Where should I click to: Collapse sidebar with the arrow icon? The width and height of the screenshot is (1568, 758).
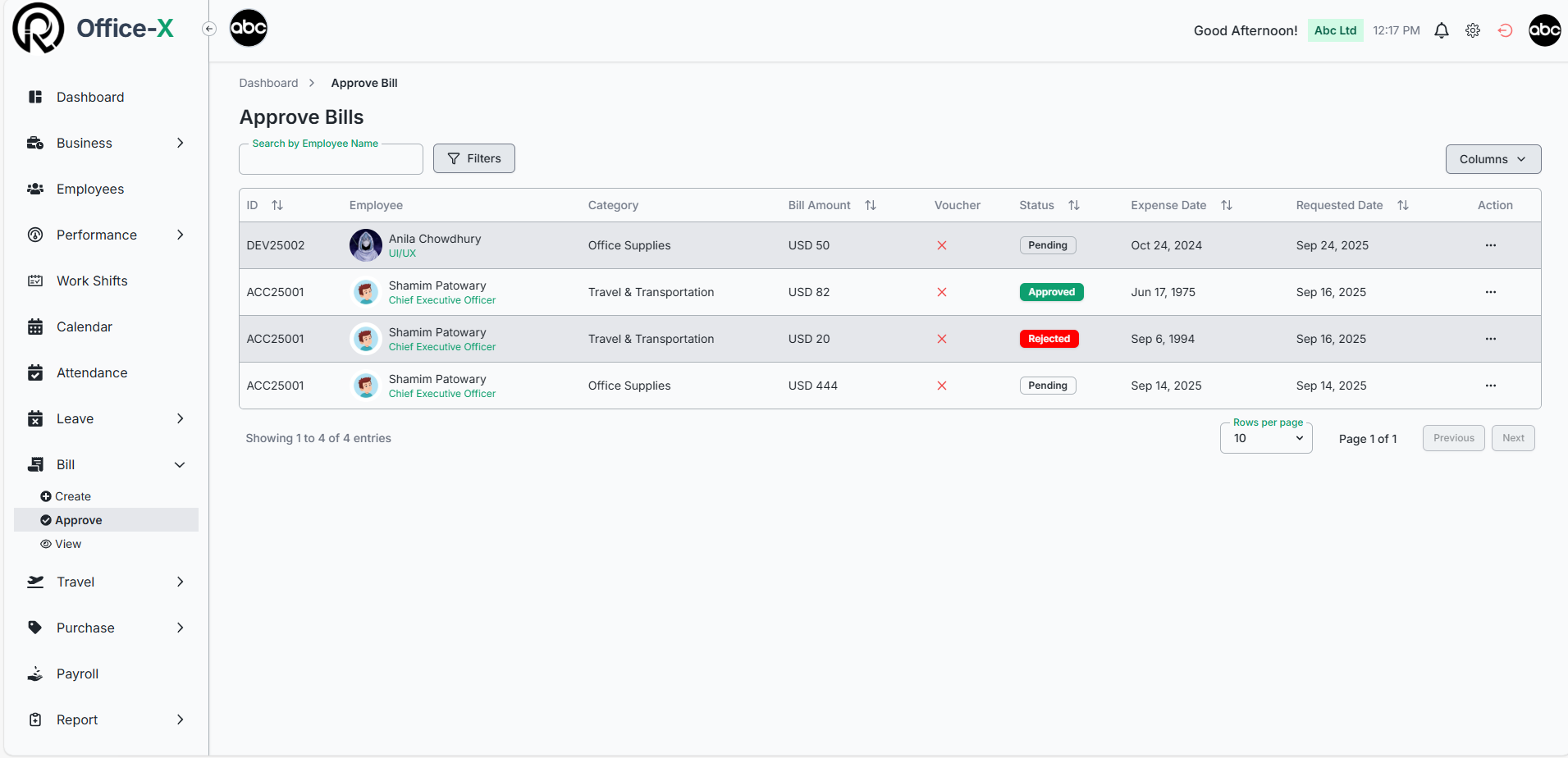tap(209, 29)
